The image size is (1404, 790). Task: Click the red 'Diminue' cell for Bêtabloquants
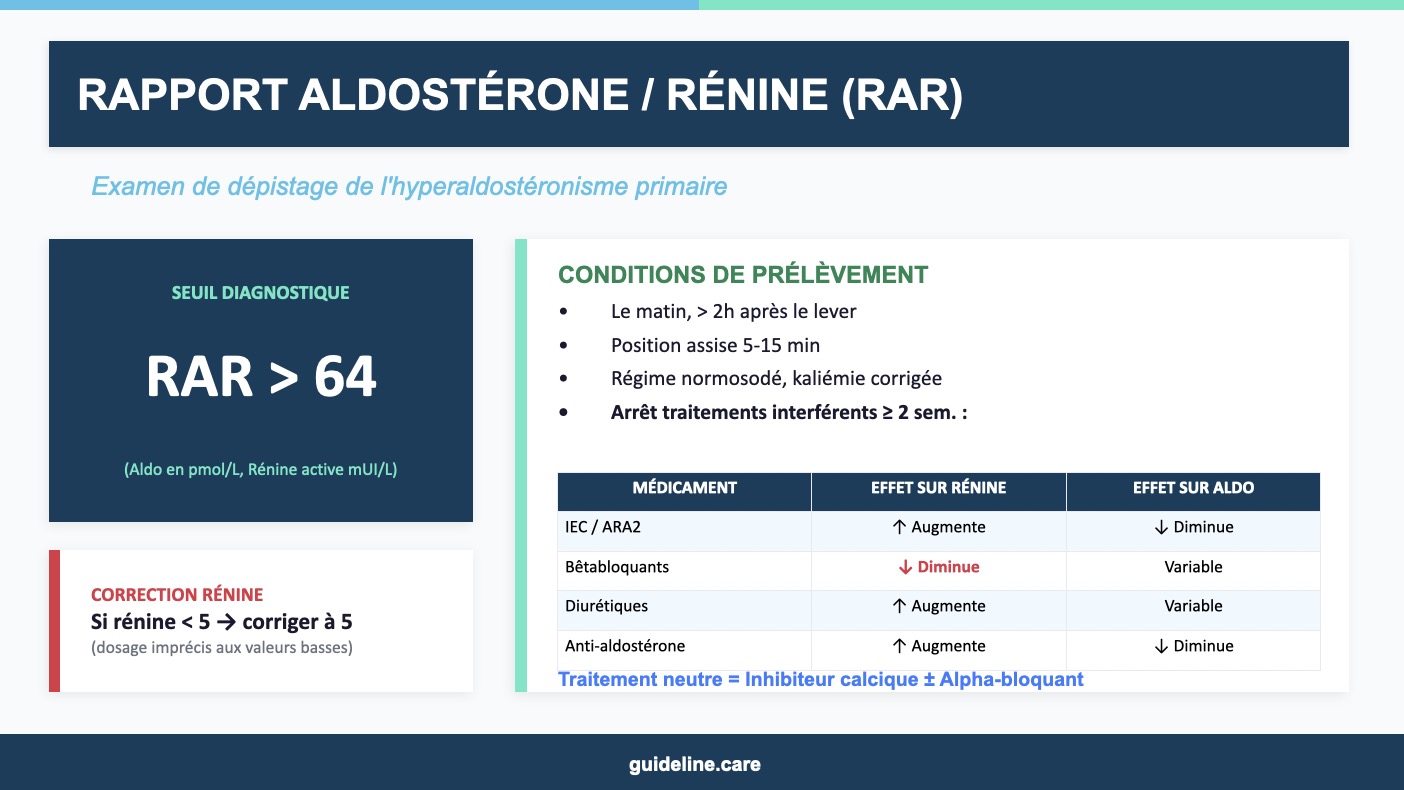click(938, 567)
